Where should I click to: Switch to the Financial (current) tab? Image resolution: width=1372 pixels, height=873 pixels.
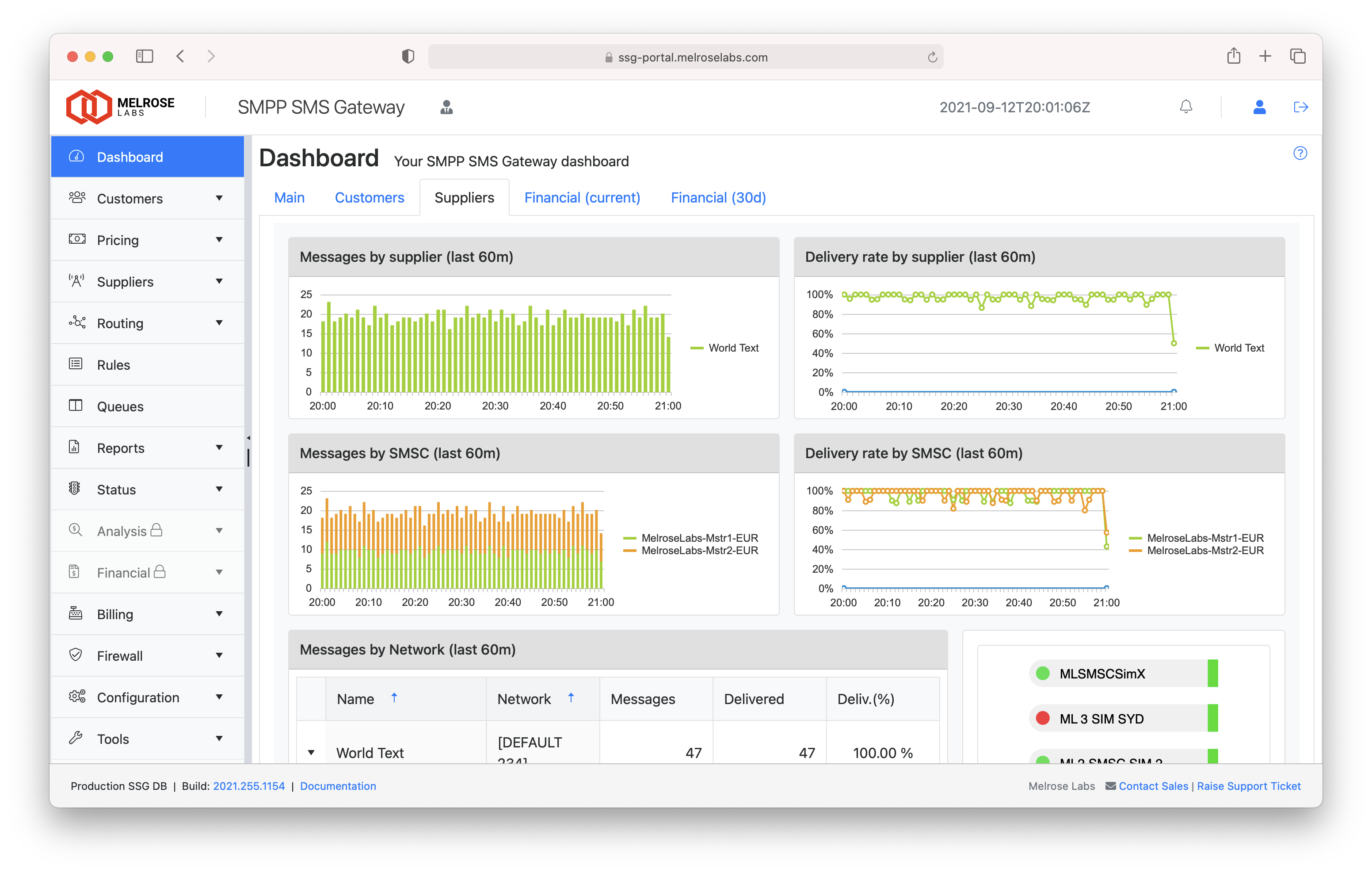582,197
